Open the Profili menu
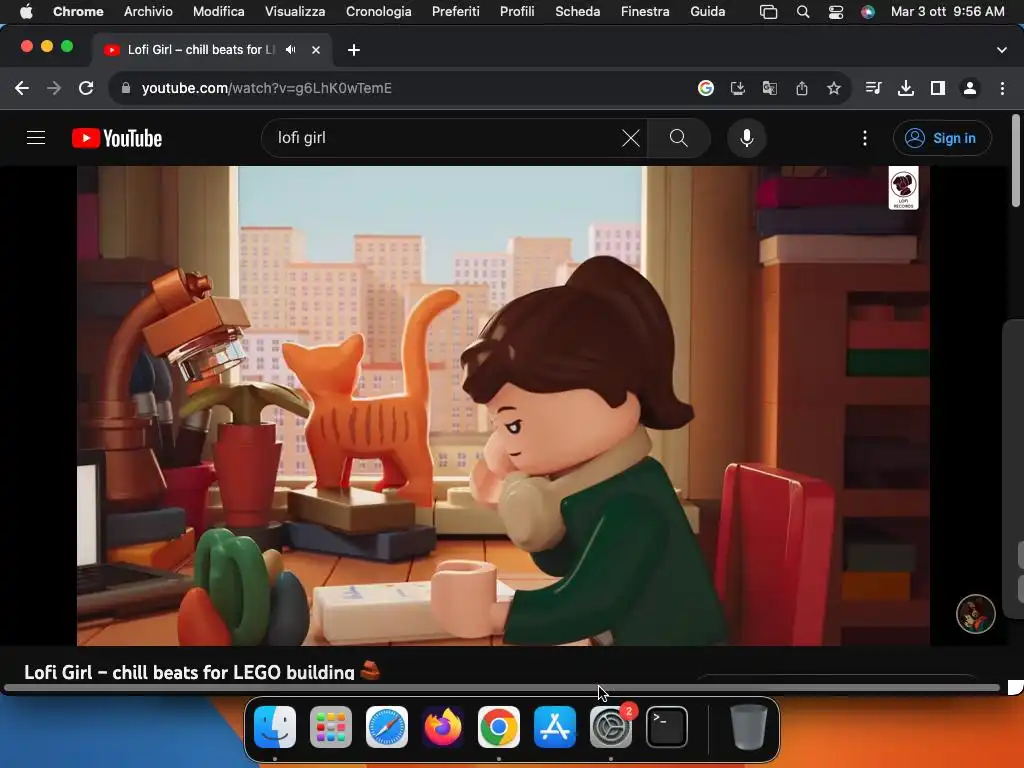The image size is (1024, 768). [x=517, y=11]
